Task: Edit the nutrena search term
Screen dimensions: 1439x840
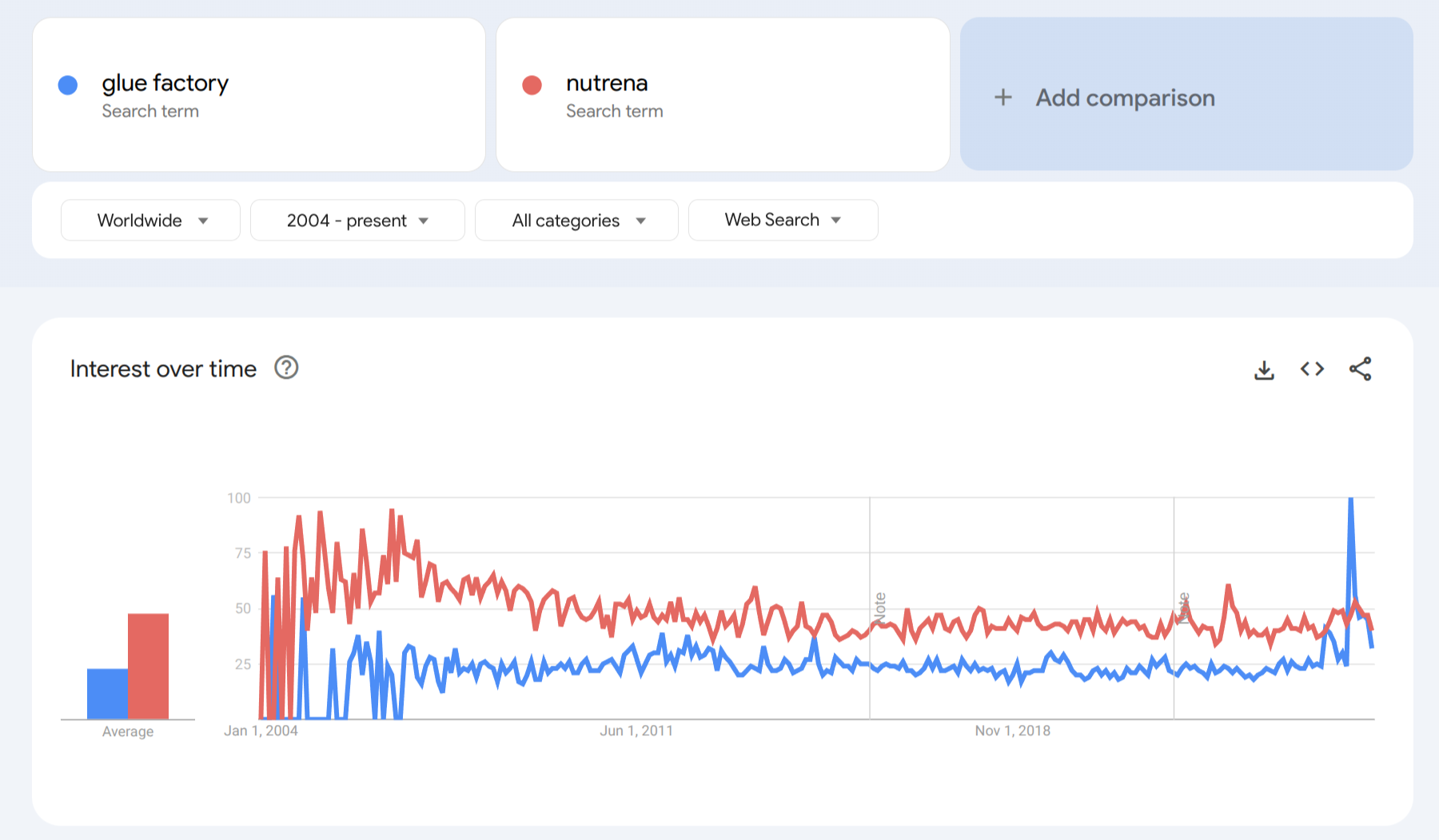Action: (x=607, y=83)
